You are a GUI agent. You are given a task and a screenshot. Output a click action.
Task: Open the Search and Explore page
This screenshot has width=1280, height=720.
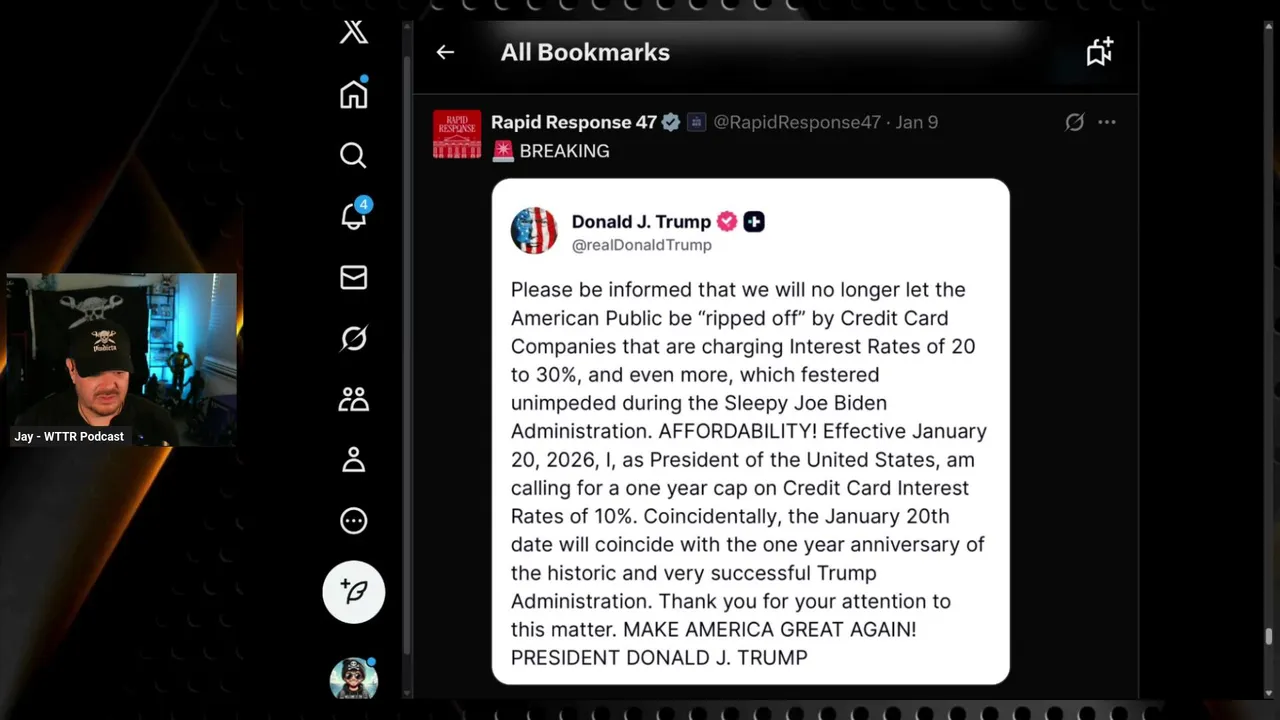[x=353, y=155]
